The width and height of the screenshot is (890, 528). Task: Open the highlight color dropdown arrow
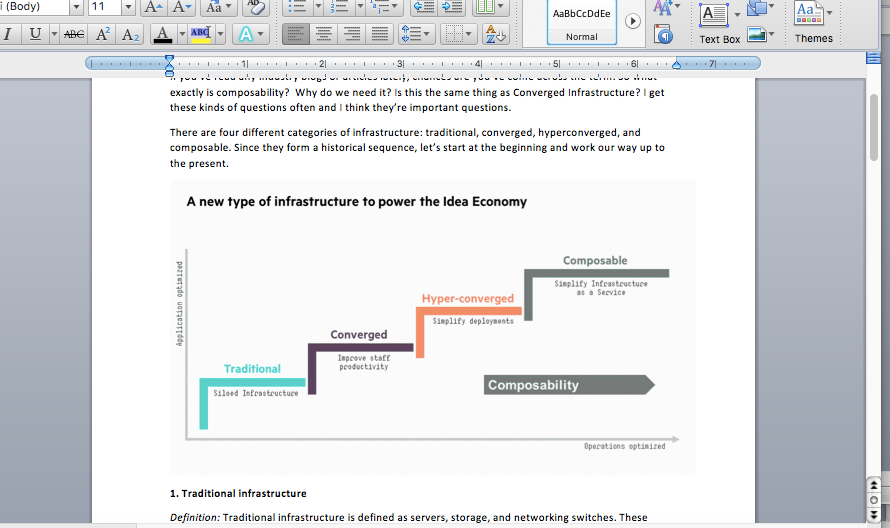pos(220,34)
